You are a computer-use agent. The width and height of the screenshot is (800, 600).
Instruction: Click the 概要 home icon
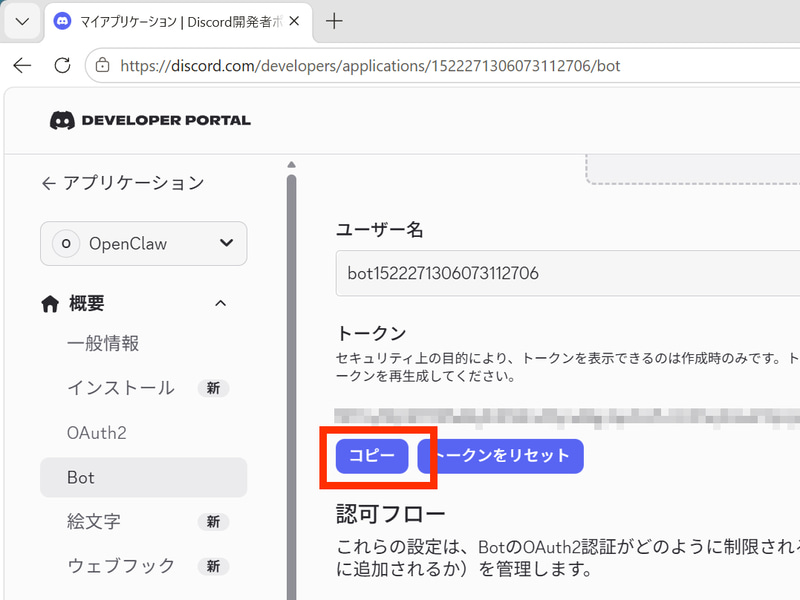pyautogui.click(x=50, y=304)
